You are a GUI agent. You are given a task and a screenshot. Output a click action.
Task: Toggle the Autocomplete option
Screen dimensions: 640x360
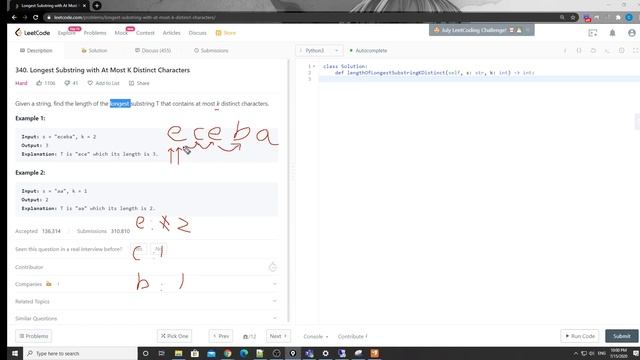368,51
